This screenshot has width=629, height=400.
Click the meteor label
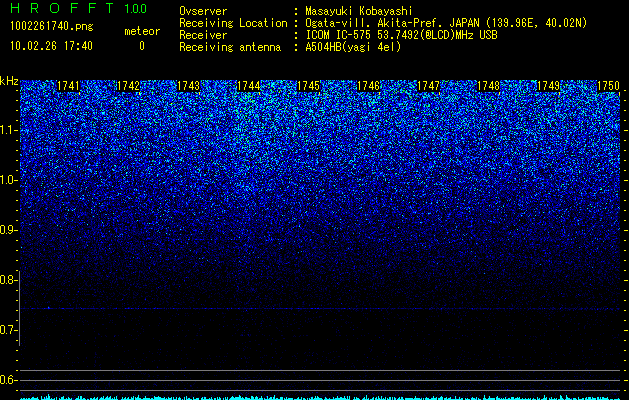point(142,31)
